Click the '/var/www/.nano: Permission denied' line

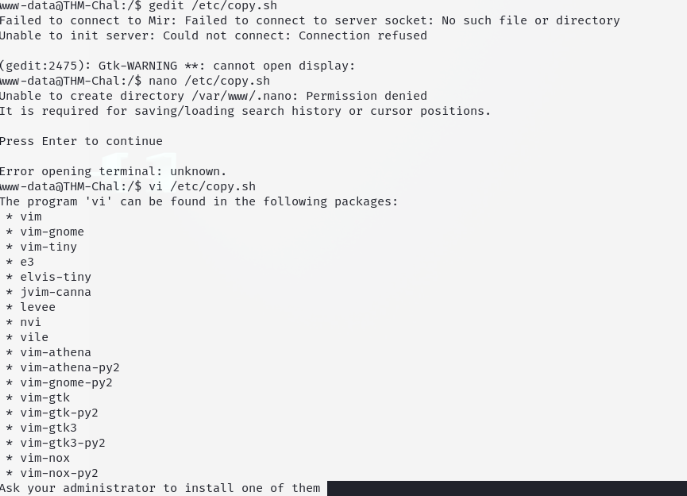213,96
